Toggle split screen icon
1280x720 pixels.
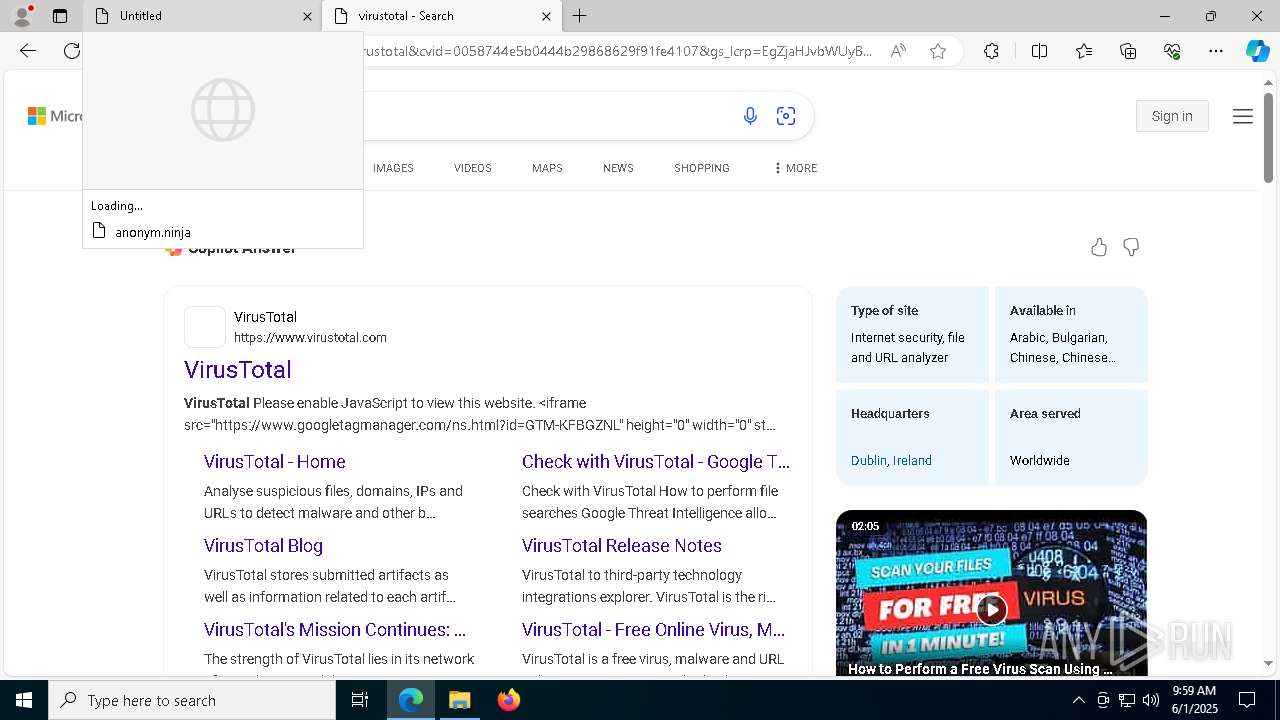[1039, 51]
